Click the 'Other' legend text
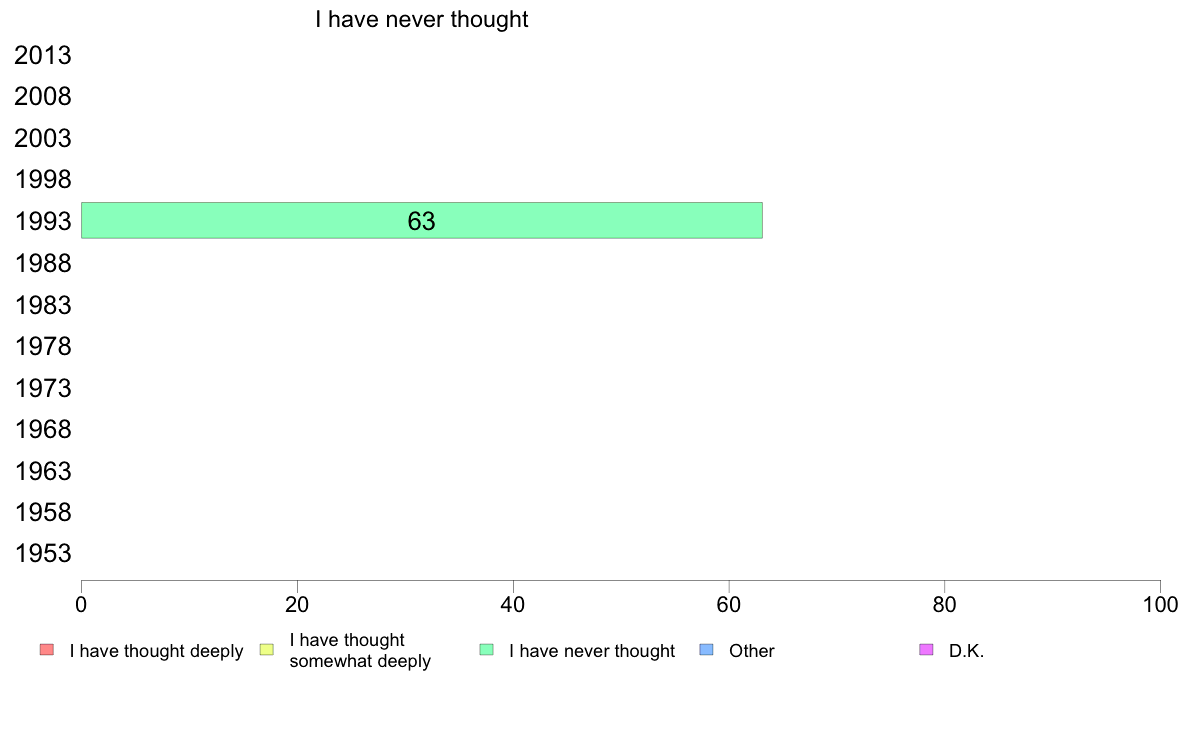 point(752,651)
